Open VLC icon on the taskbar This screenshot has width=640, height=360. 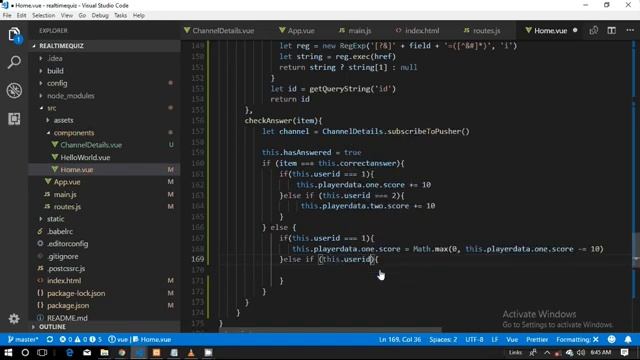point(191,353)
